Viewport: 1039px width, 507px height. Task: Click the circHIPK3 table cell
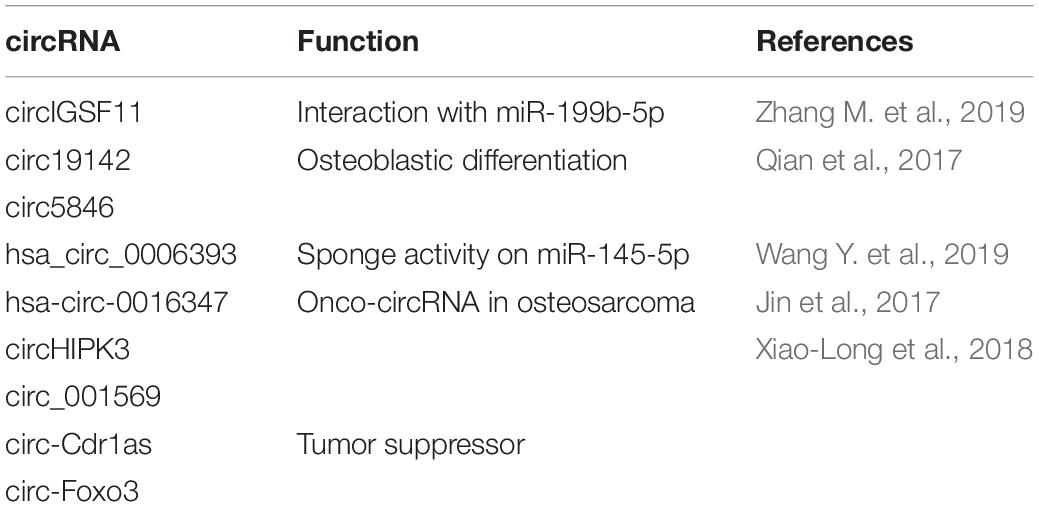click(x=68, y=350)
